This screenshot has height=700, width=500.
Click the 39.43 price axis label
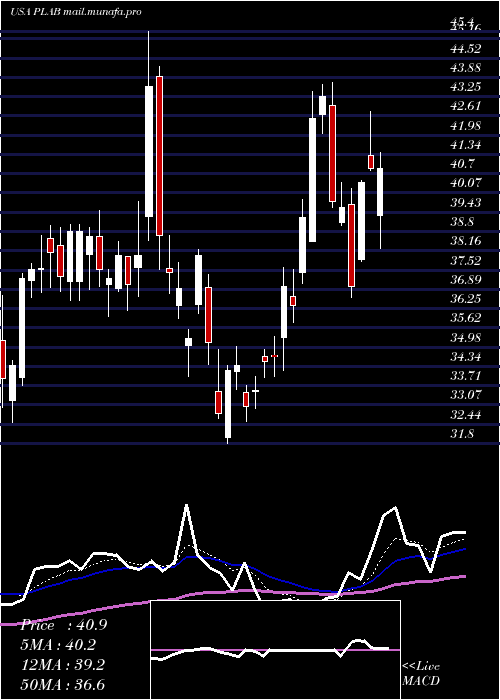[x=466, y=203]
